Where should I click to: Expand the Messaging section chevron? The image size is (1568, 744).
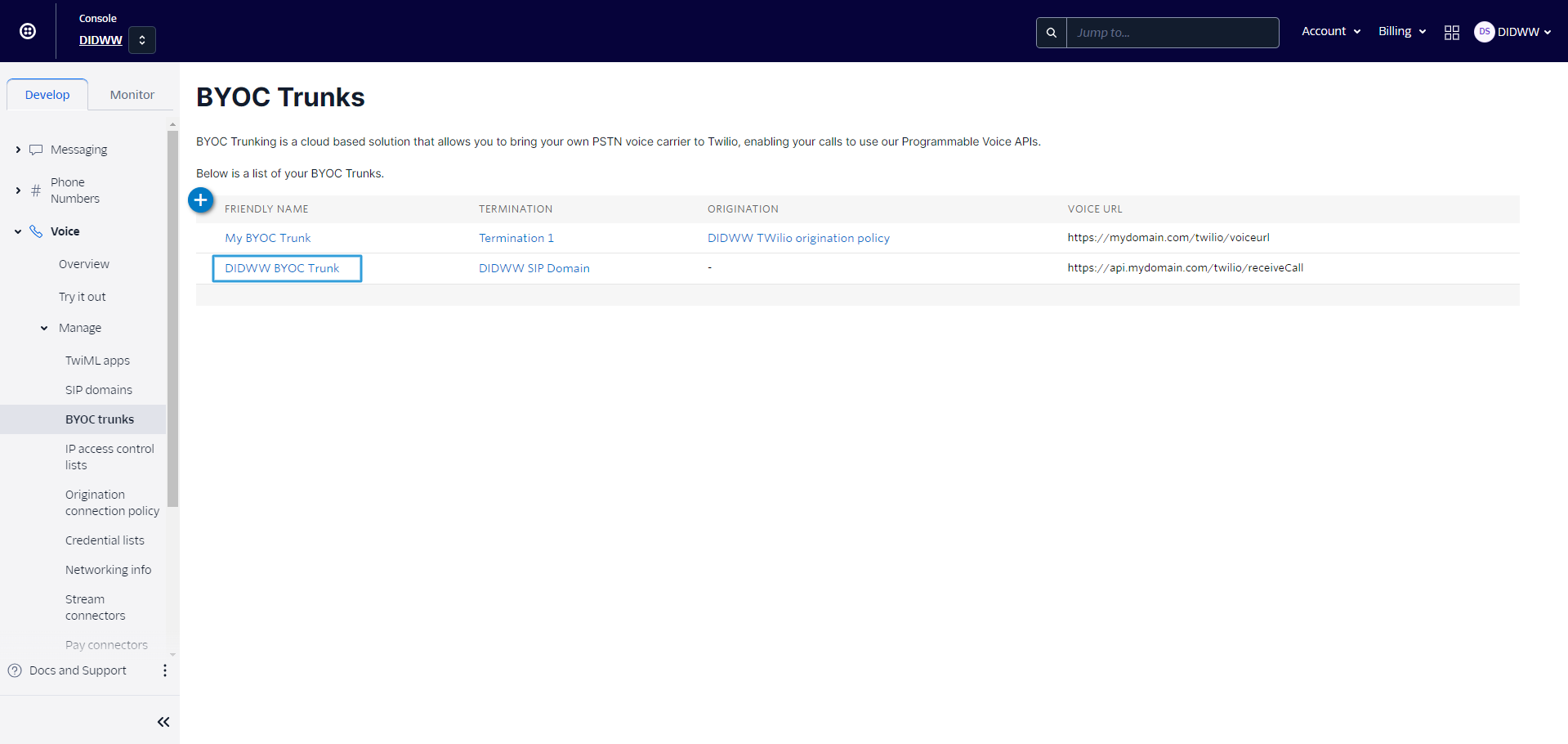pos(18,150)
